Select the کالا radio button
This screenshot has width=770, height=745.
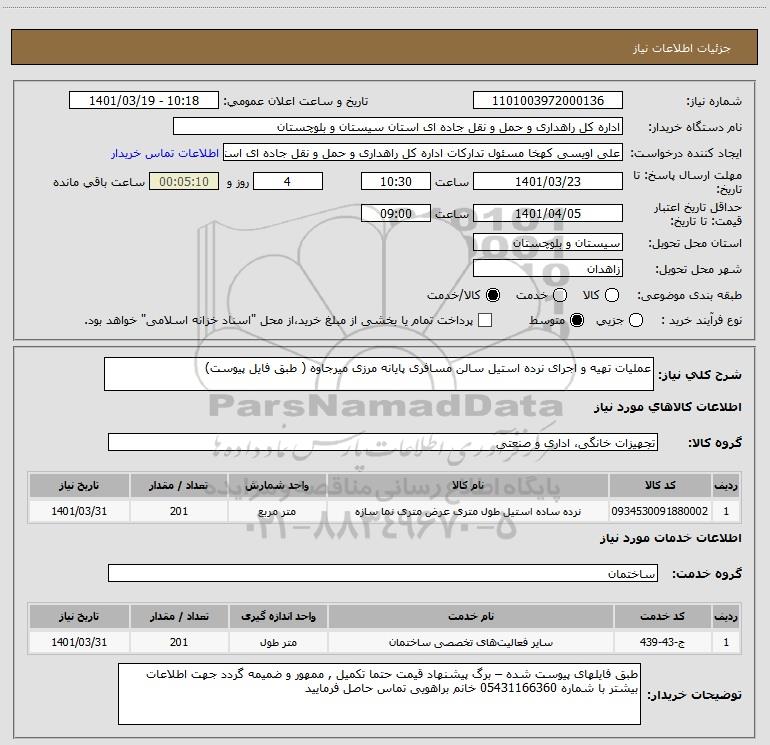612,295
